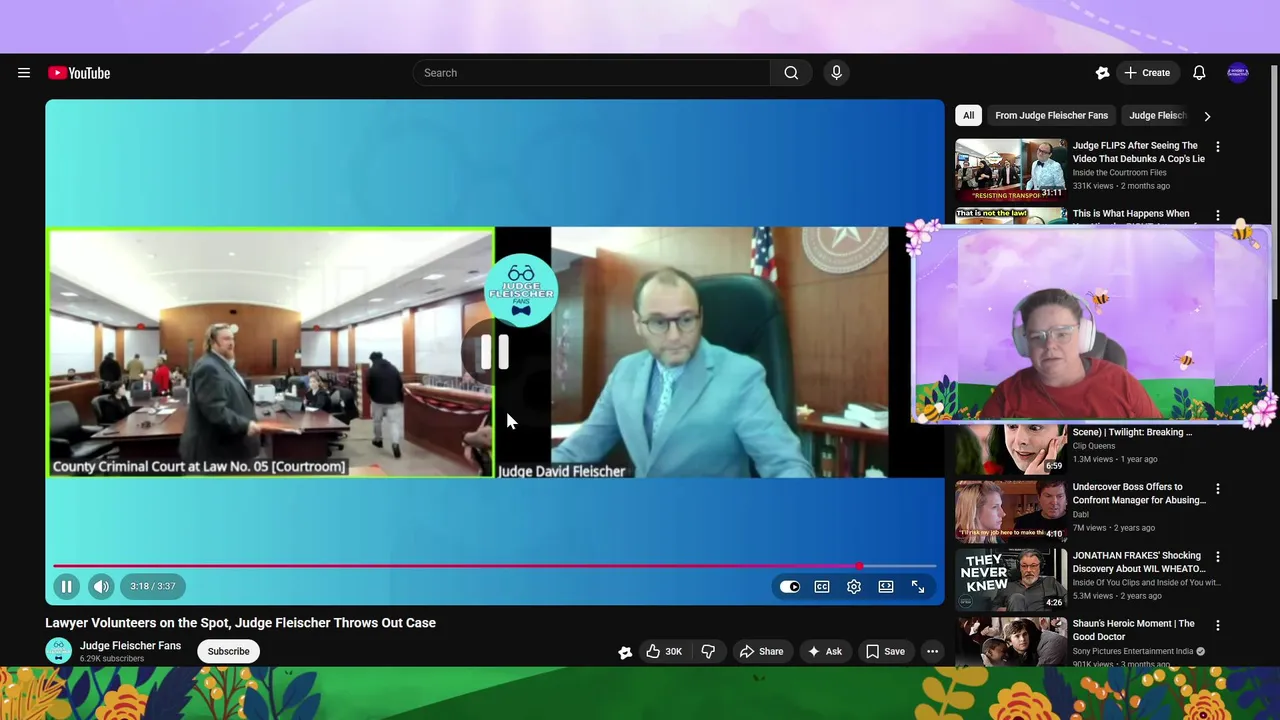
Task: Open the notifications bell
Action: pos(1199,73)
